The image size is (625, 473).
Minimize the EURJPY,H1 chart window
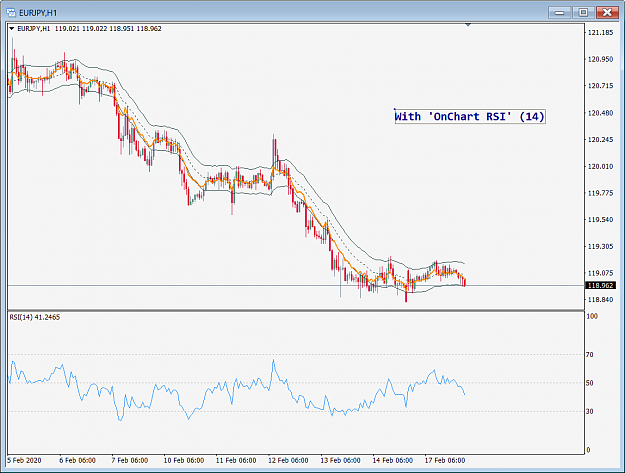point(559,13)
